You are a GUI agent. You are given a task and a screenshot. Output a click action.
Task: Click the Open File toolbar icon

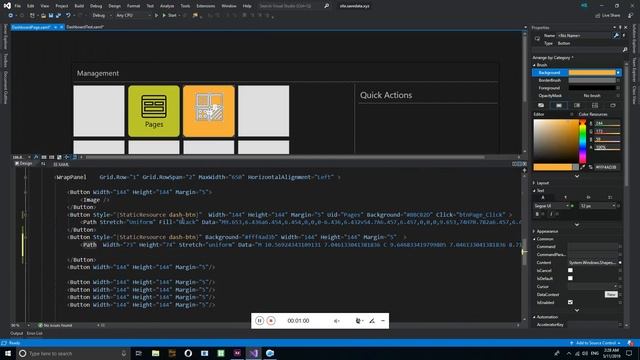pos(43,16)
